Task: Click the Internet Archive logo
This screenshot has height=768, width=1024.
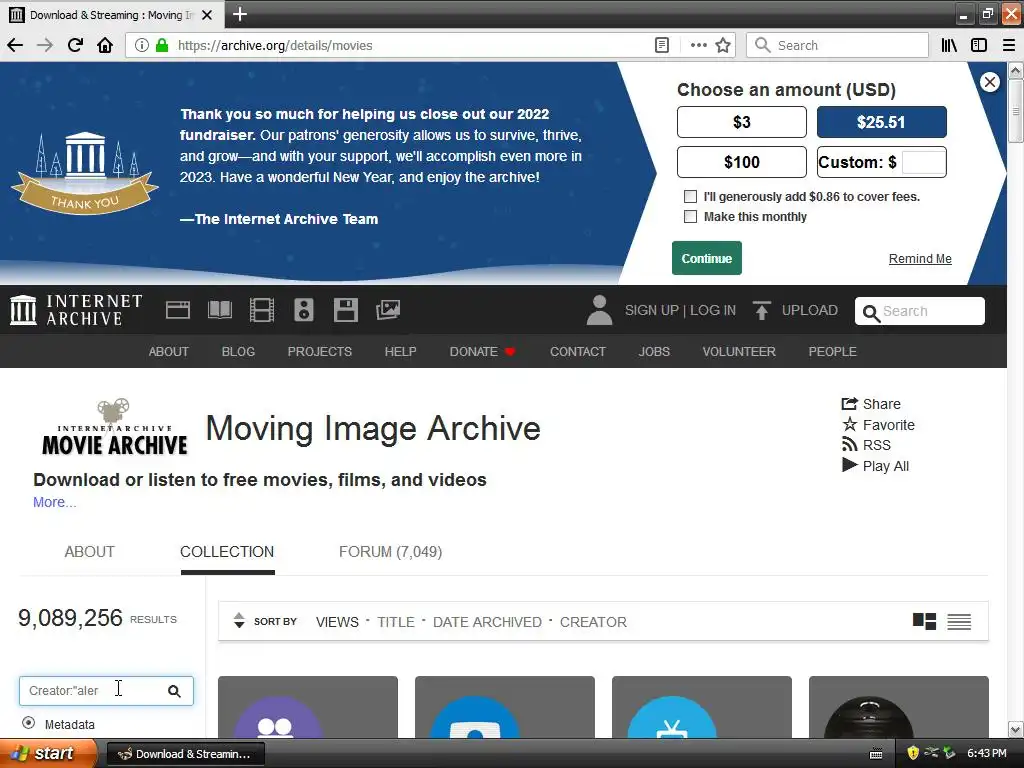Action: (76, 310)
